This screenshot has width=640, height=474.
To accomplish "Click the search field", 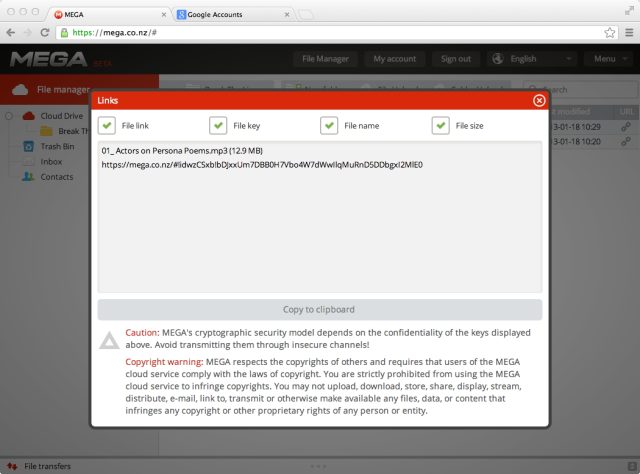I will (x=580, y=89).
